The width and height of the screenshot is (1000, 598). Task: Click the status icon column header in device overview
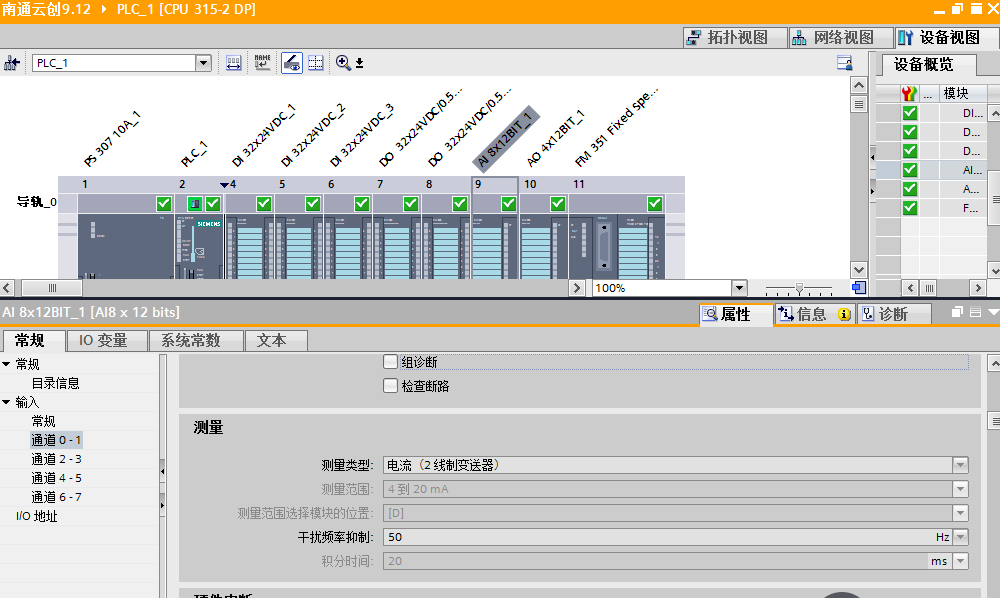(909, 94)
